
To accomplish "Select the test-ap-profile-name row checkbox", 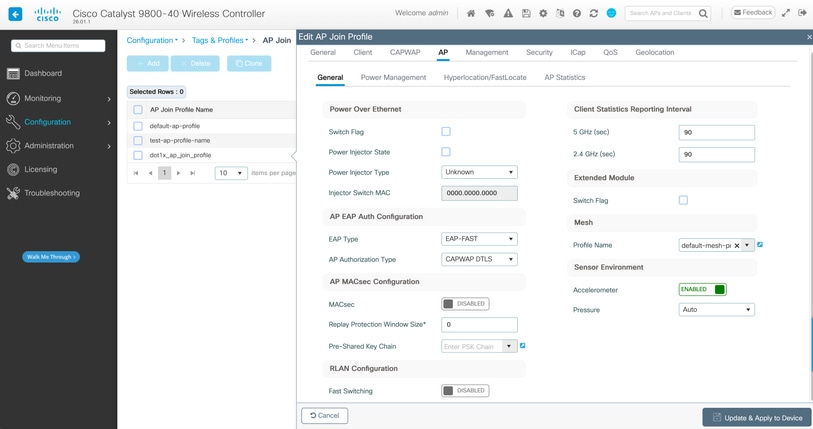I will click(x=138, y=141).
